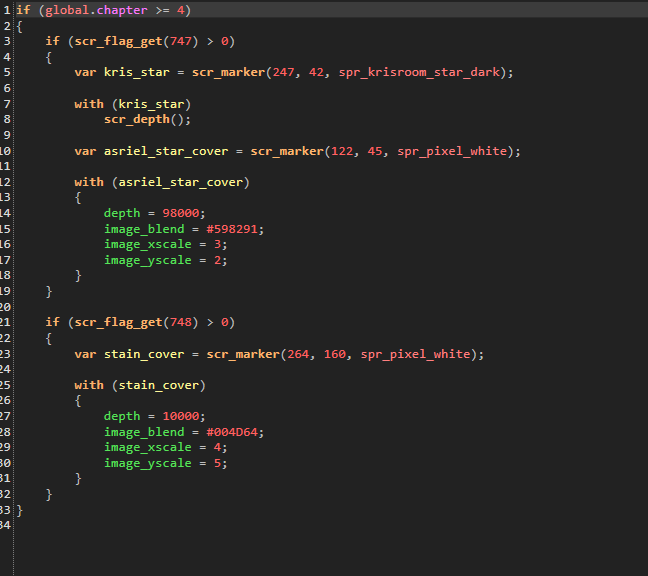Click the depth value 10000
Screen dimensions: 648x576
click(x=181, y=416)
